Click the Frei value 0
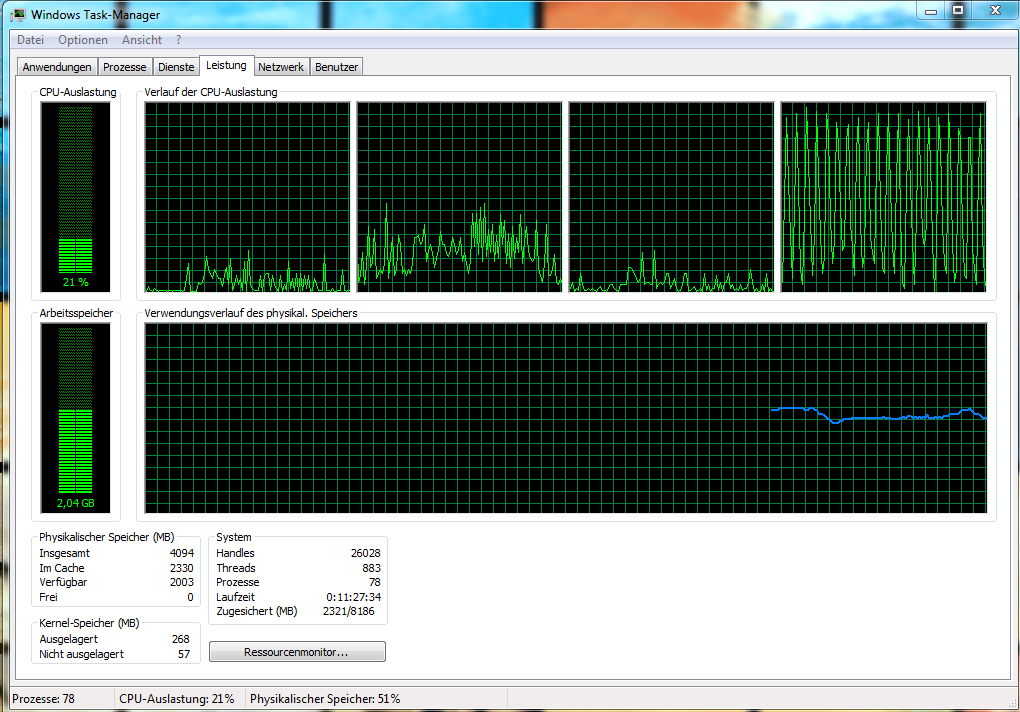The width and height of the screenshot is (1020, 712). pos(191,597)
